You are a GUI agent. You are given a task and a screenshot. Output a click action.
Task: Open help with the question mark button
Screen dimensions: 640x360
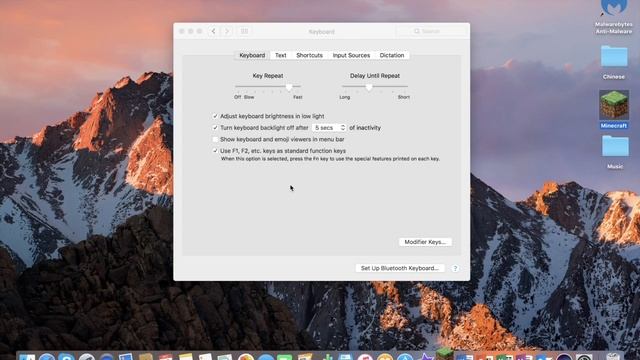tap(455, 268)
